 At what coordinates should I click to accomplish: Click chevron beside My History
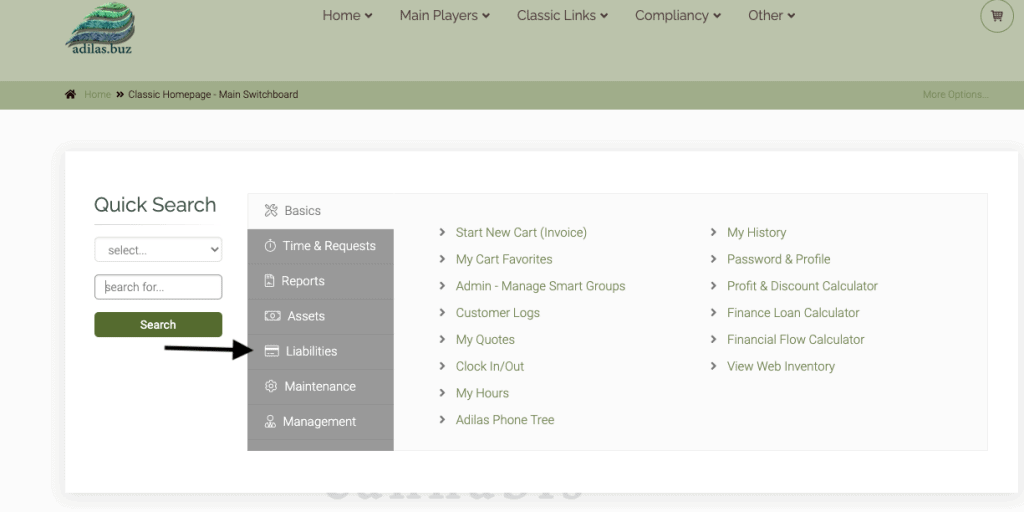tap(713, 232)
